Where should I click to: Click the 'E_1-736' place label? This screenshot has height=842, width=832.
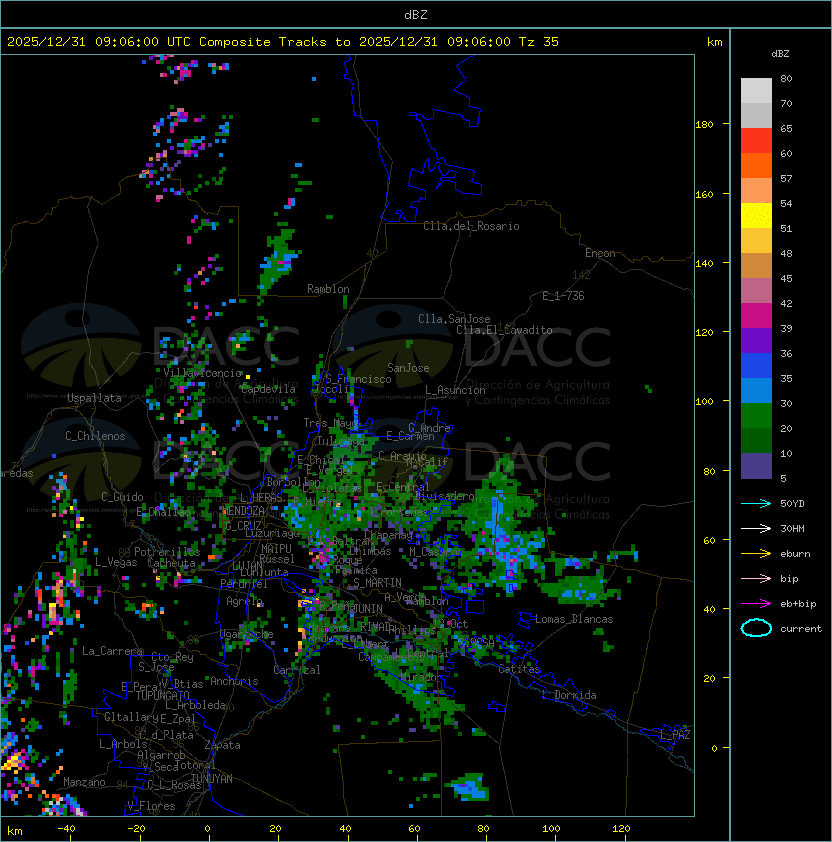coord(563,296)
